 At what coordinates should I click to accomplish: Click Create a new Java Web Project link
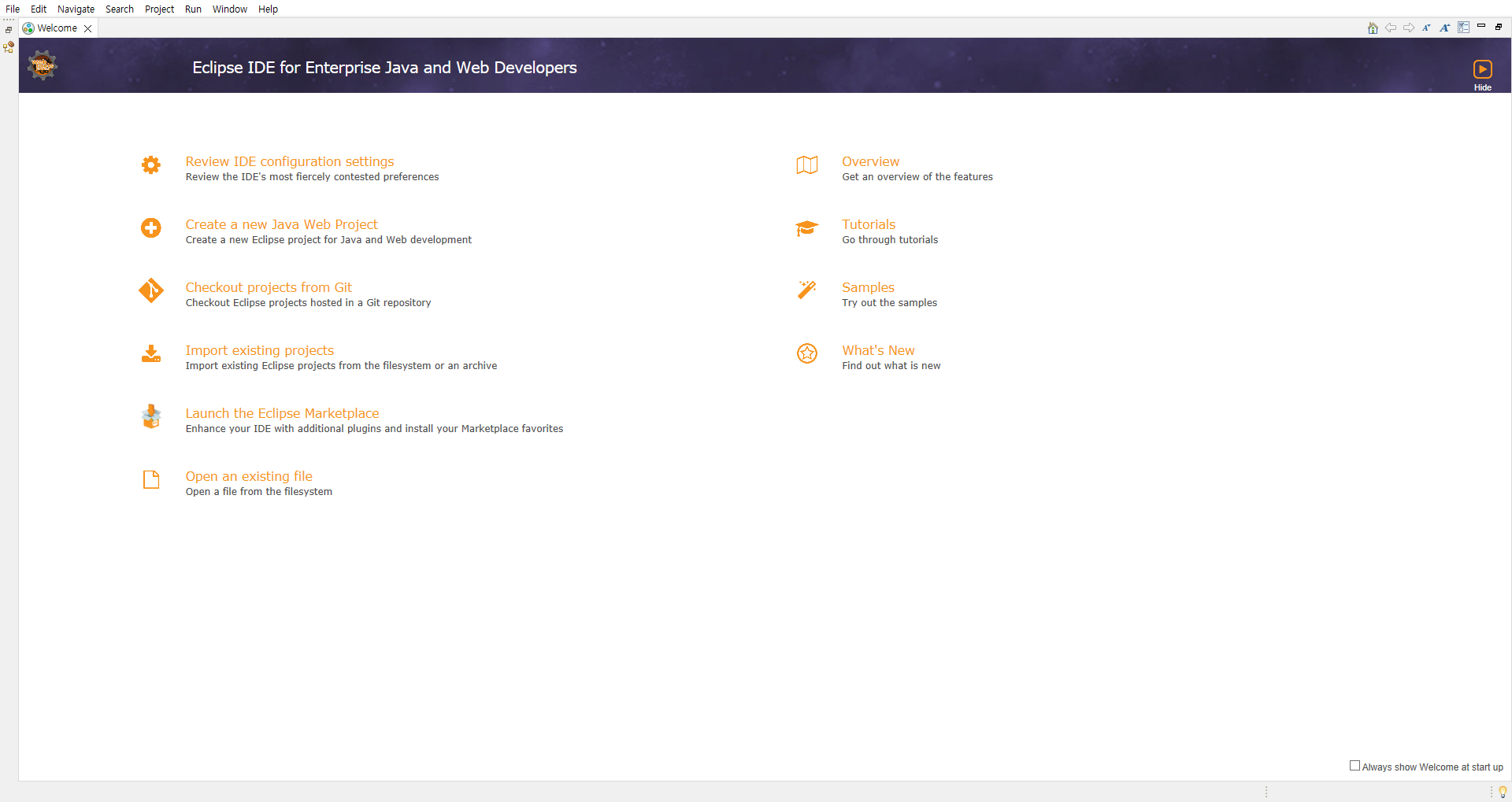click(x=282, y=224)
